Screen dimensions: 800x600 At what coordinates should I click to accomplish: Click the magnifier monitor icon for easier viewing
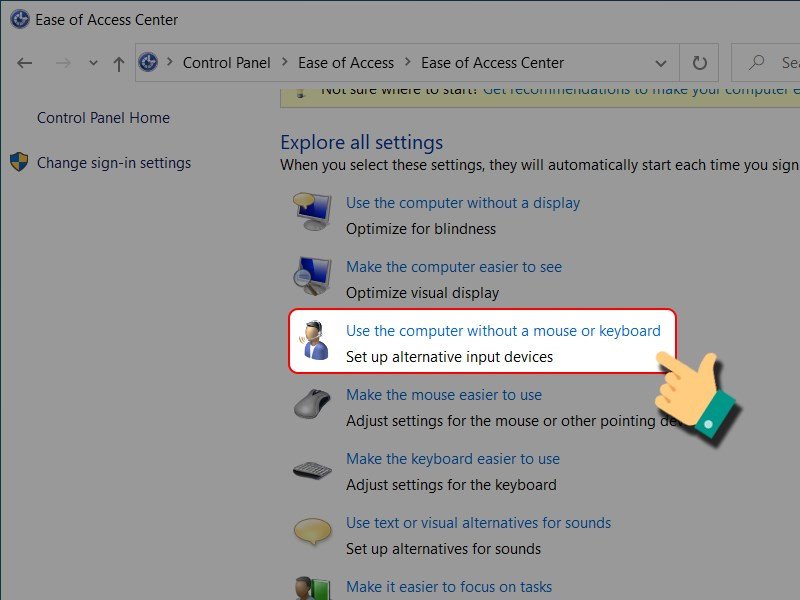point(310,277)
